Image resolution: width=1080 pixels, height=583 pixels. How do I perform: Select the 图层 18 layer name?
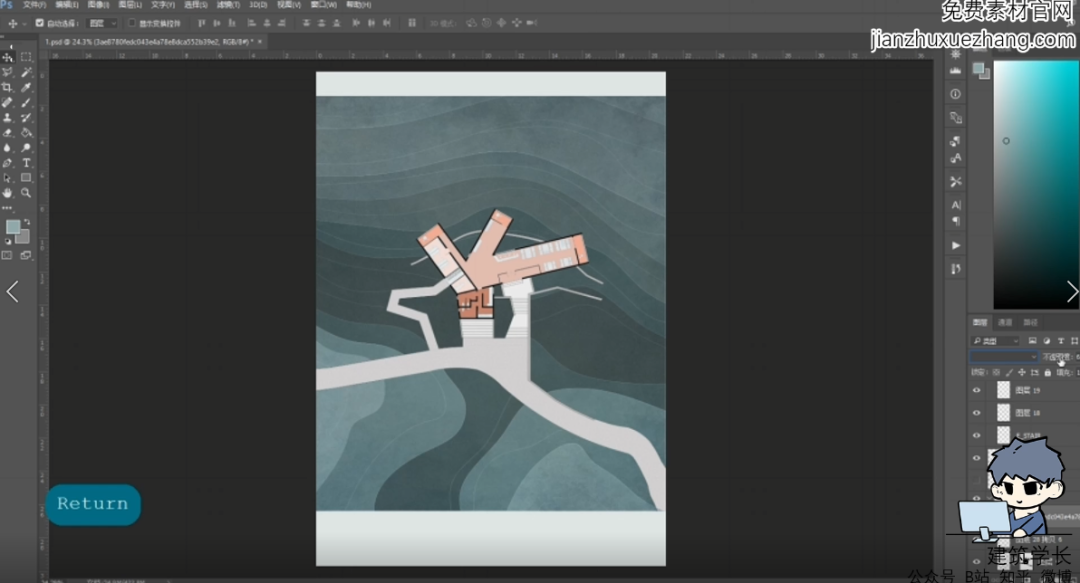(1027, 413)
